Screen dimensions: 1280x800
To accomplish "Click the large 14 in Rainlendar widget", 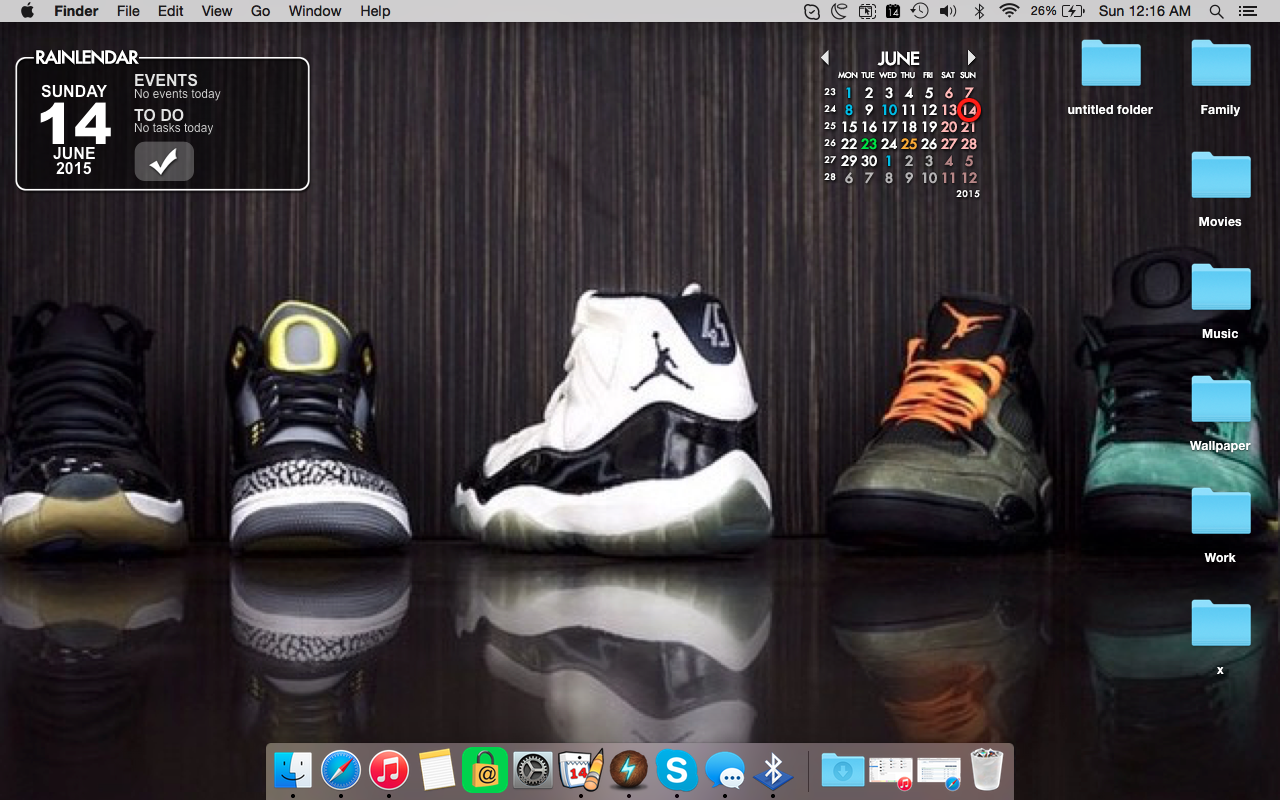I will (75, 124).
